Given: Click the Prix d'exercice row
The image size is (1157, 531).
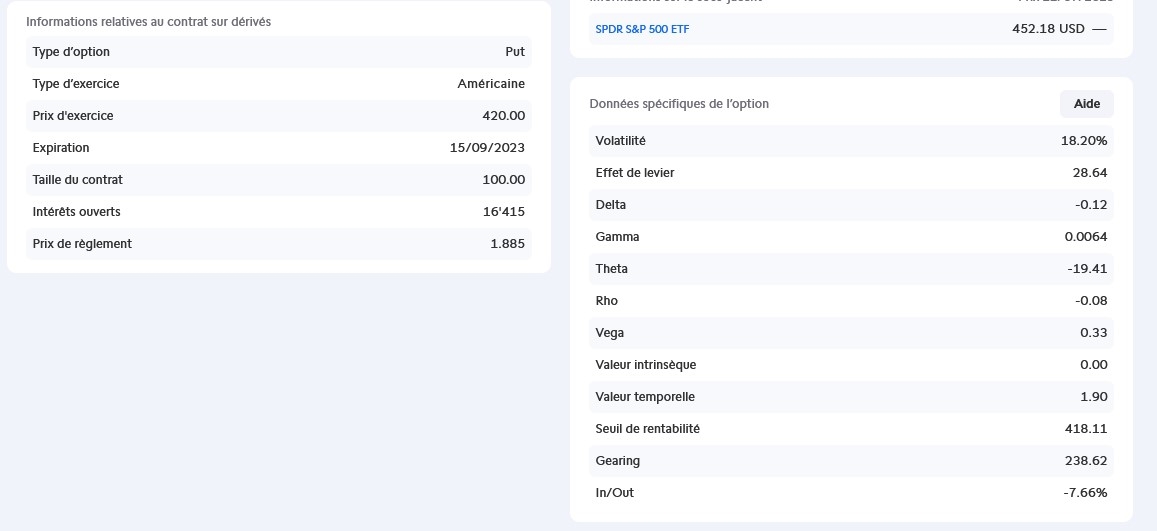Looking at the screenshot, I should (x=278, y=116).
